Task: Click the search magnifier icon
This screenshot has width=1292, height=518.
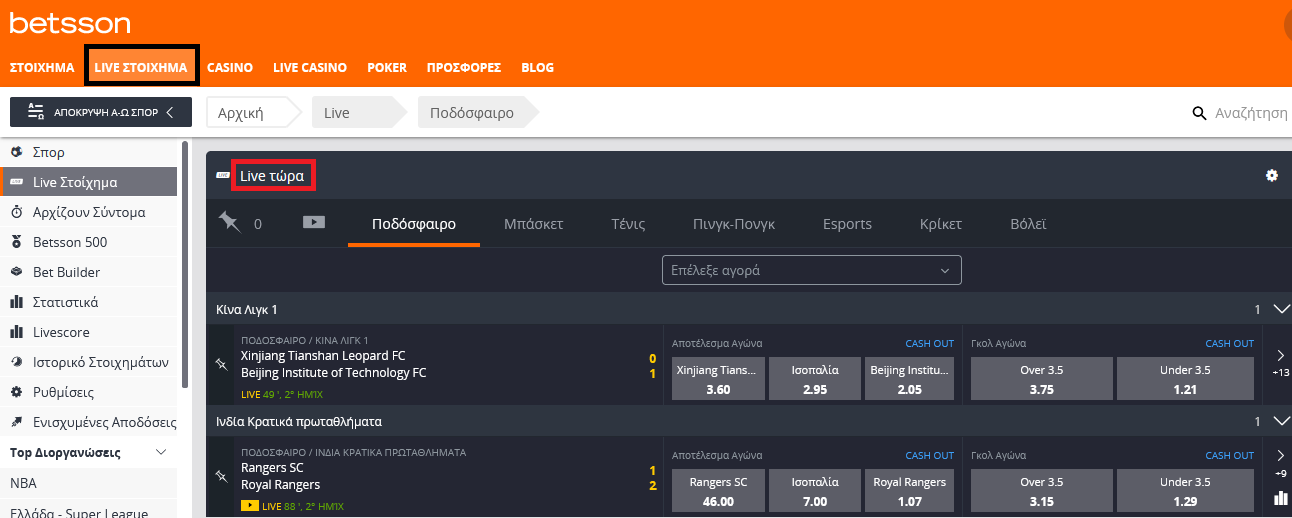Action: (x=1200, y=113)
